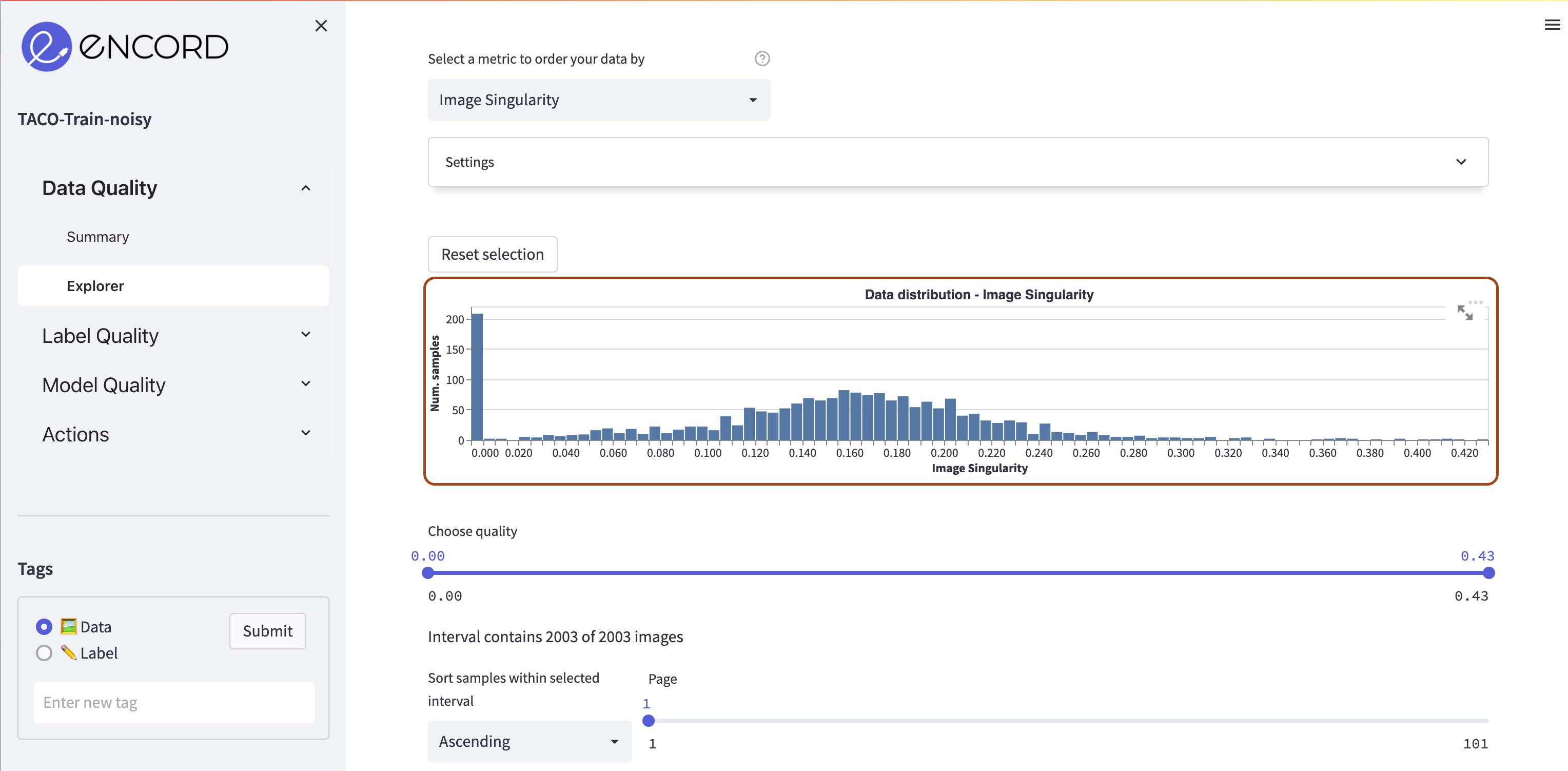
Task: Click the Reset selection button
Action: click(493, 254)
